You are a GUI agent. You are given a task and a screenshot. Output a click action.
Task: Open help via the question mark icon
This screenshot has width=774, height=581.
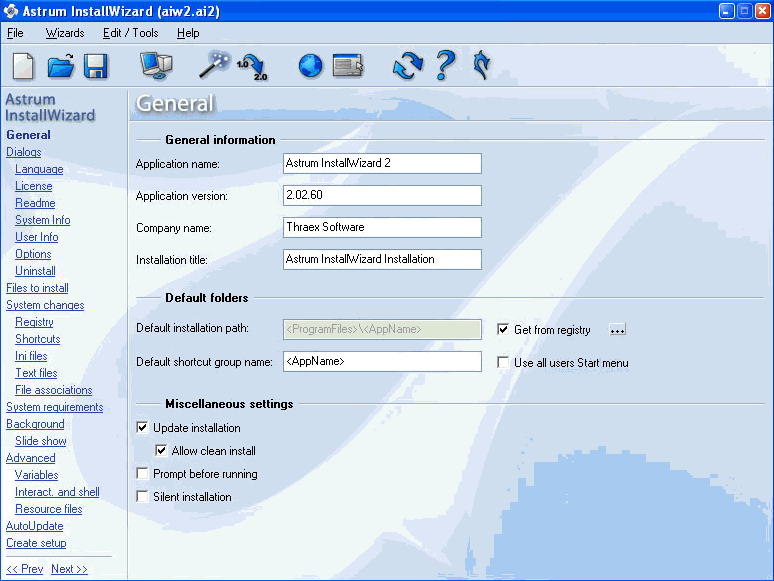pos(446,65)
